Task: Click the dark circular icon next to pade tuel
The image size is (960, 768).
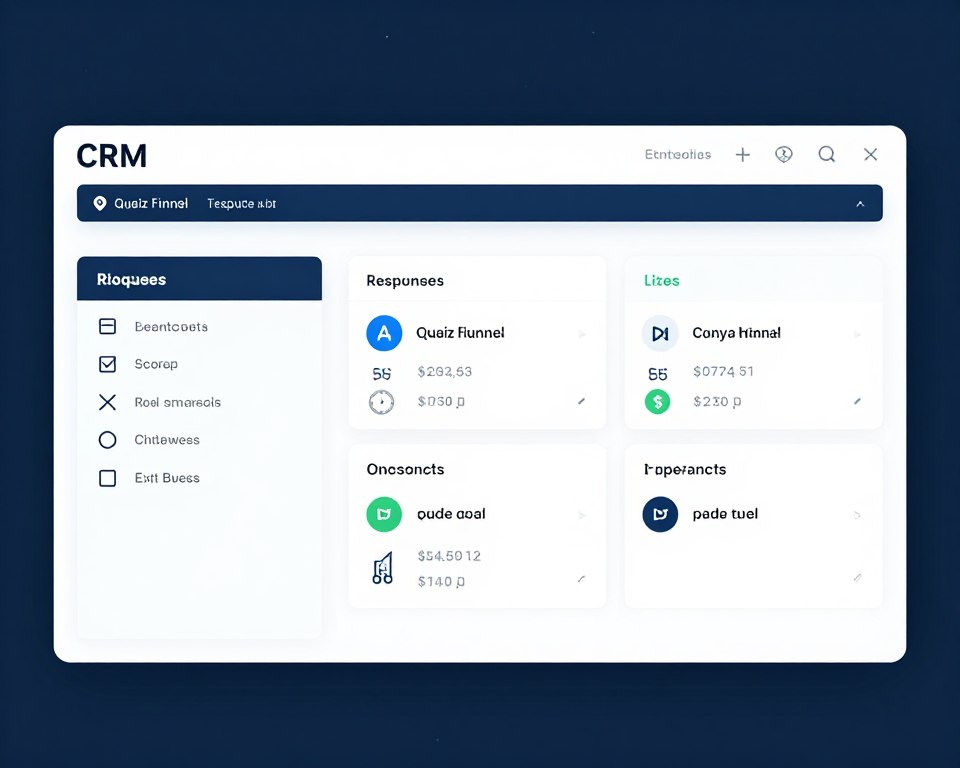Action: [x=659, y=514]
